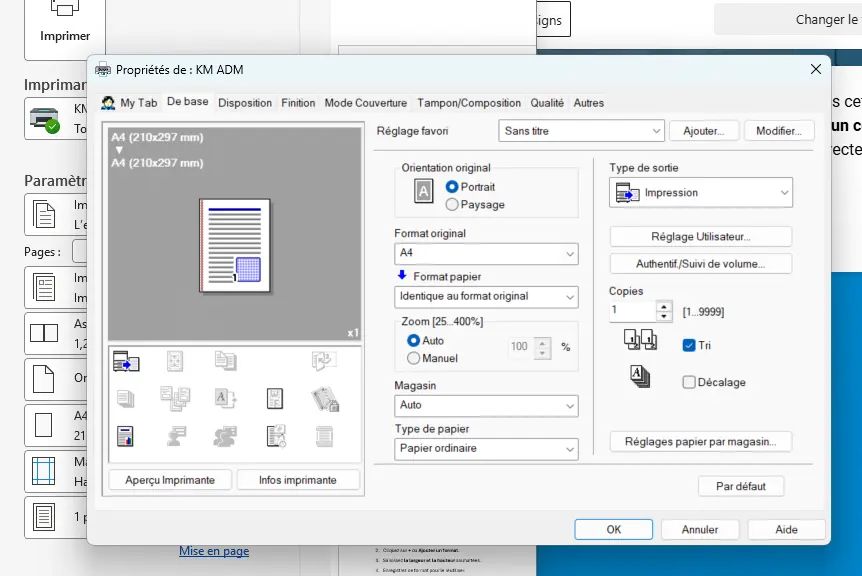Click the Aperçu Imprimante button

pos(170,480)
